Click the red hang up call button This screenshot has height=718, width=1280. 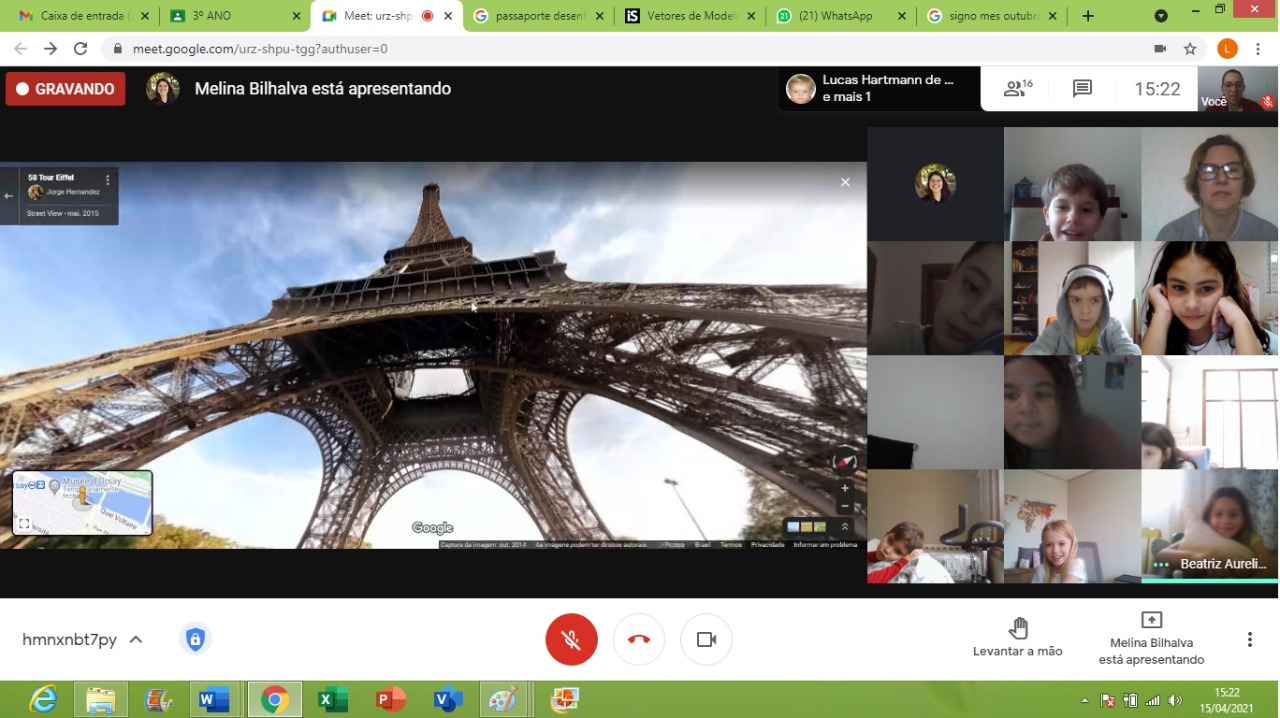click(x=639, y=639)
